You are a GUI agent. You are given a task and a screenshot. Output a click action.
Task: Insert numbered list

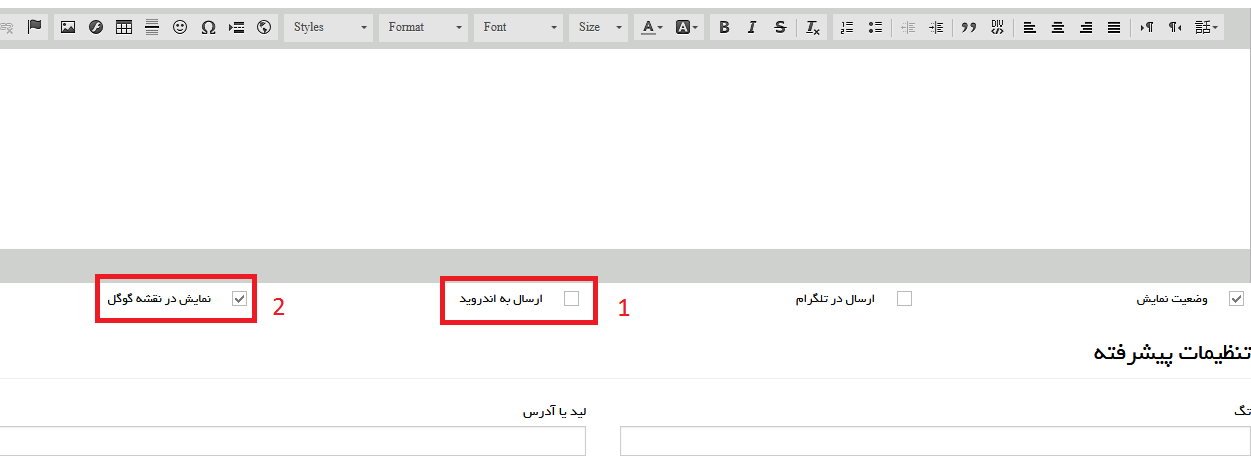point(846,27)
